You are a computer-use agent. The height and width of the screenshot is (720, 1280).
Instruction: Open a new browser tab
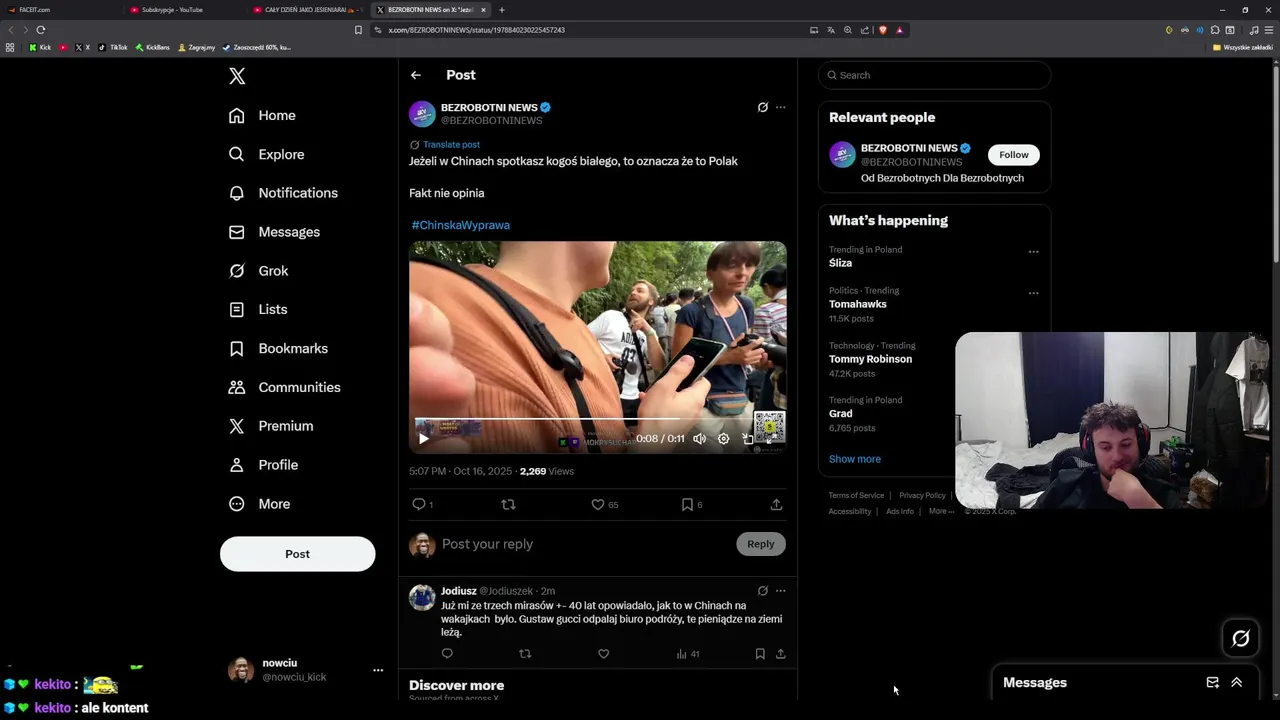point(502,10)
